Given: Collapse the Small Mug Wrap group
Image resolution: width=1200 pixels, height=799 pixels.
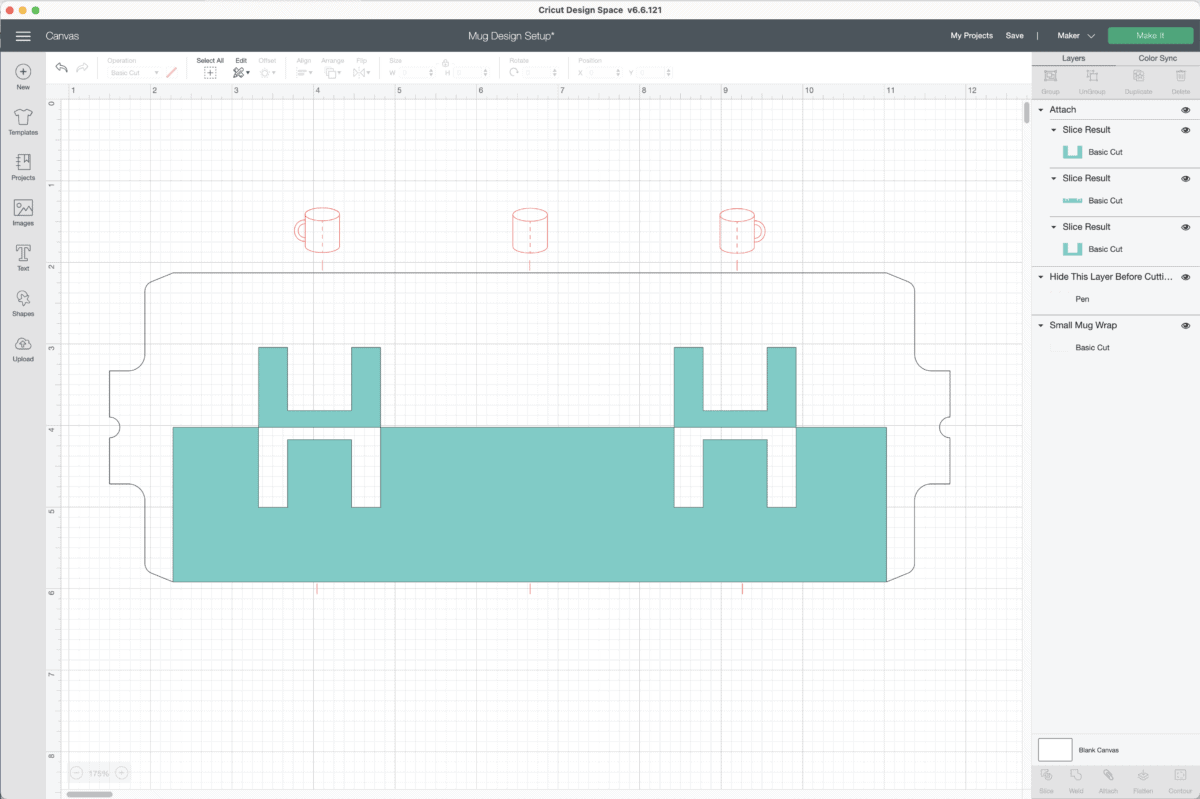Looking at the screenshot, I should (1041, 326).
